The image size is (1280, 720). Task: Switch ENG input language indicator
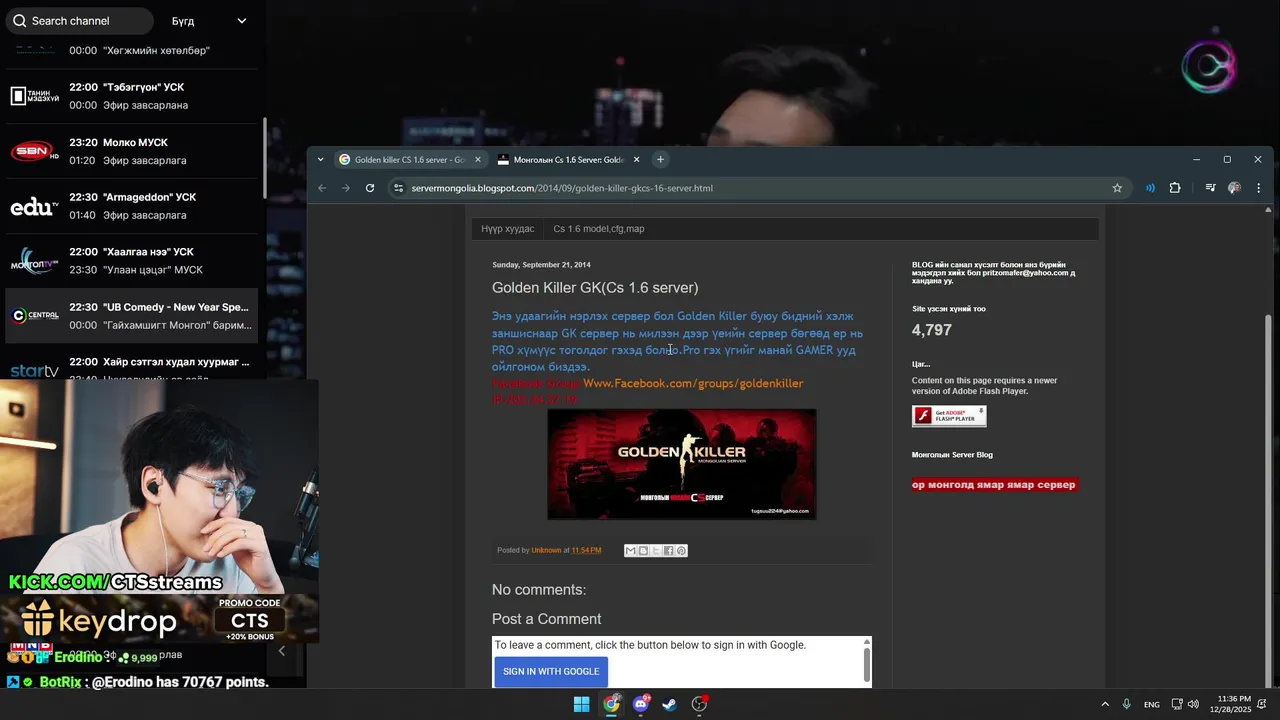point(1152,704)
